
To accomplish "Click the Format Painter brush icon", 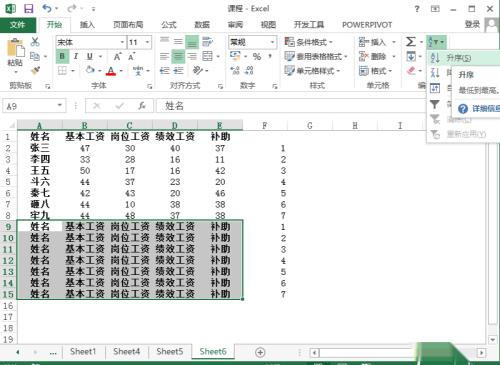I will [x=35, y=71].
